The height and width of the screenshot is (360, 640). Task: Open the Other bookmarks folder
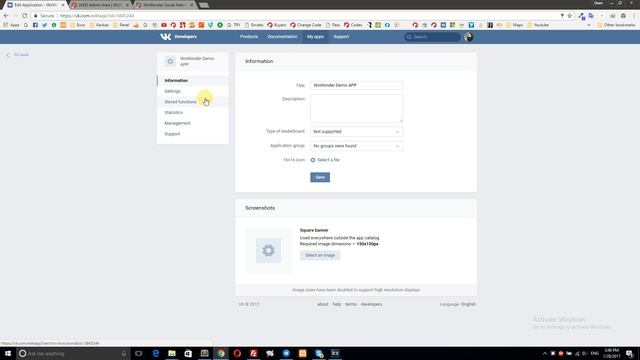(616, 25)
